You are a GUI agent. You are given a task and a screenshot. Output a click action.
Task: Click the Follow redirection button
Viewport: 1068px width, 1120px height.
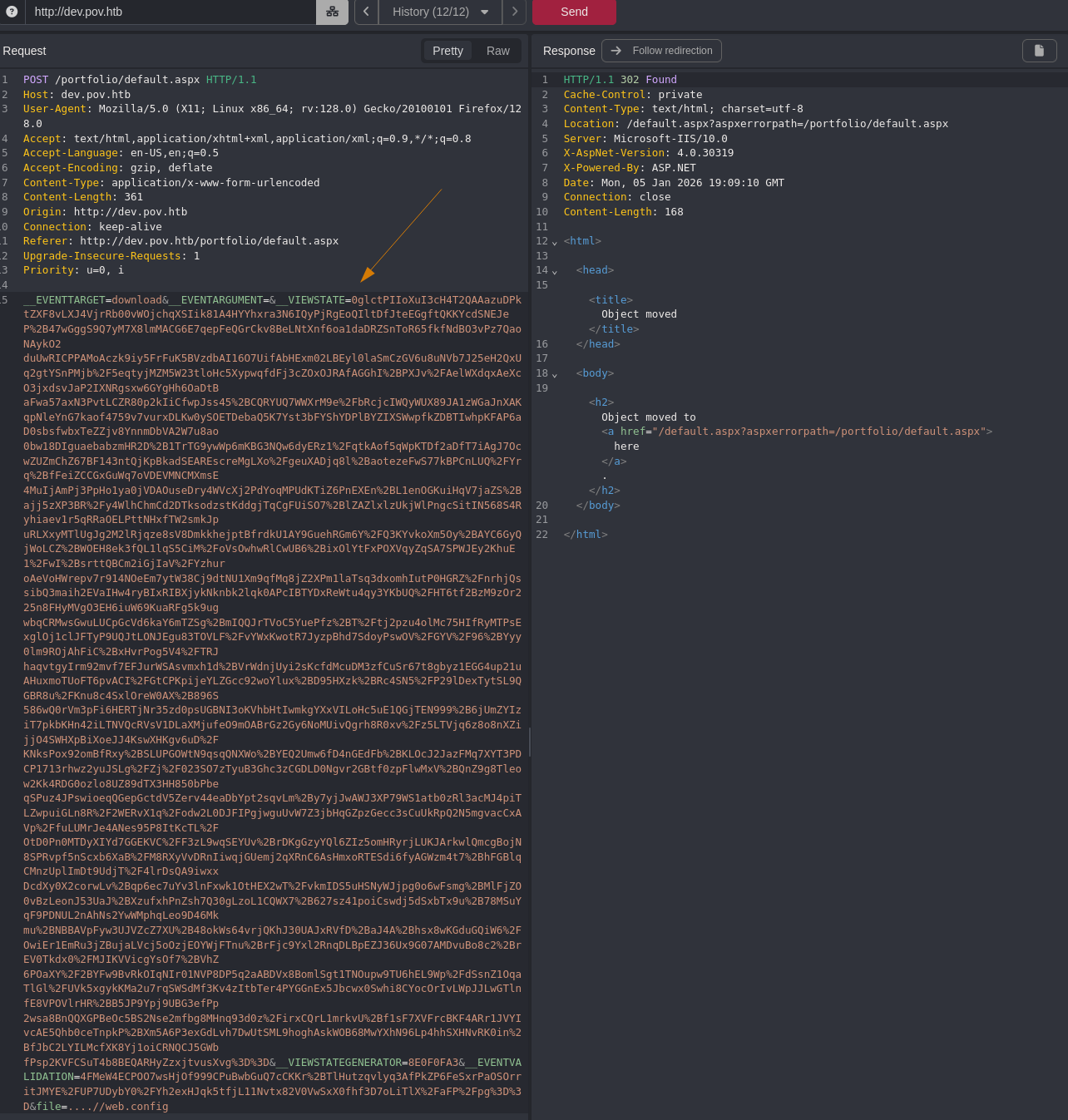pos(661,51)
